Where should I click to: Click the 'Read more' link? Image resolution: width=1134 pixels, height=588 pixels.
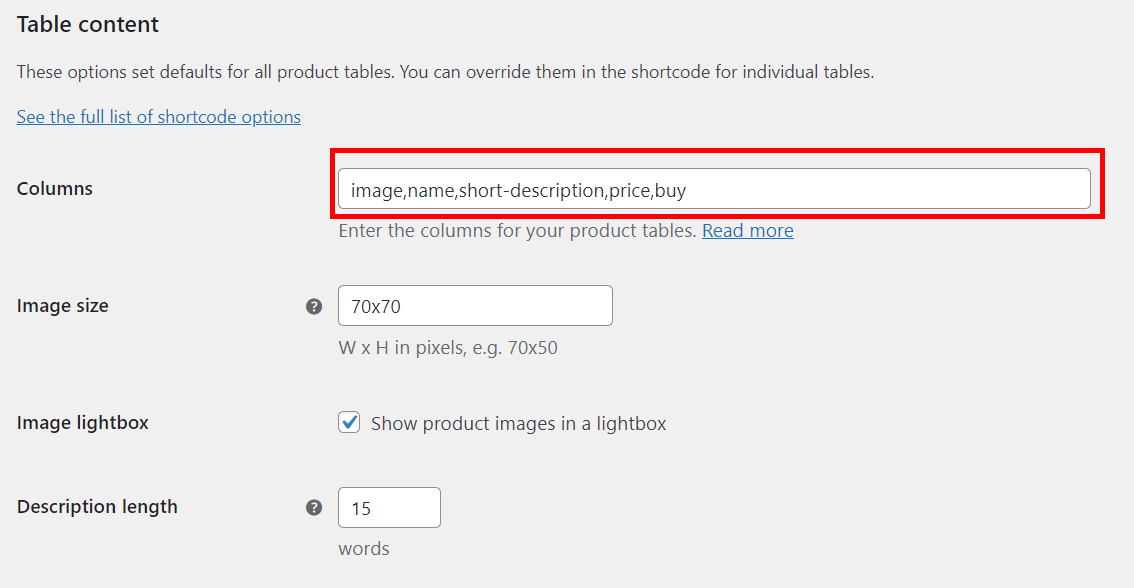748,230
